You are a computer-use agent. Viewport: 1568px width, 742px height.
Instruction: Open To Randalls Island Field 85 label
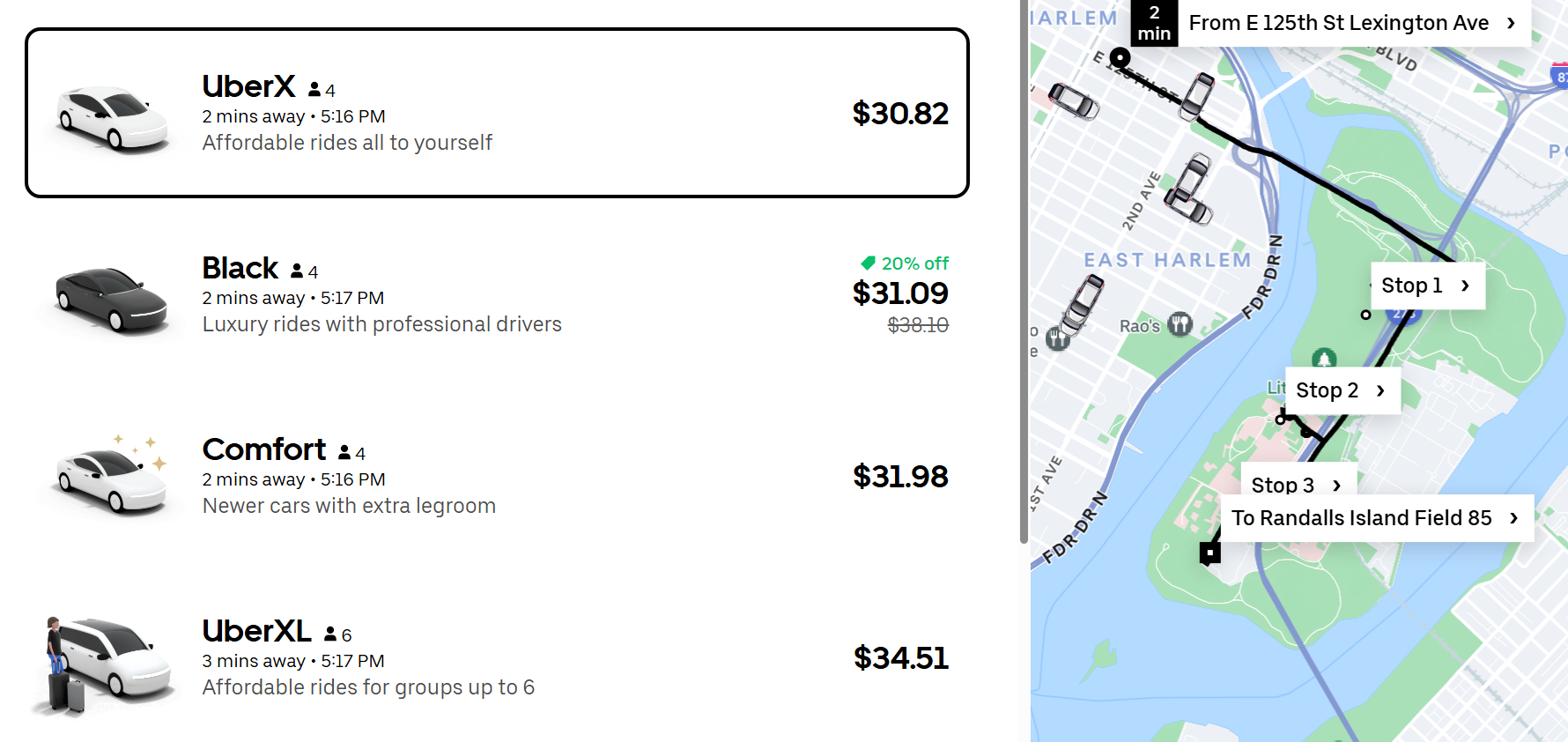1372,518
